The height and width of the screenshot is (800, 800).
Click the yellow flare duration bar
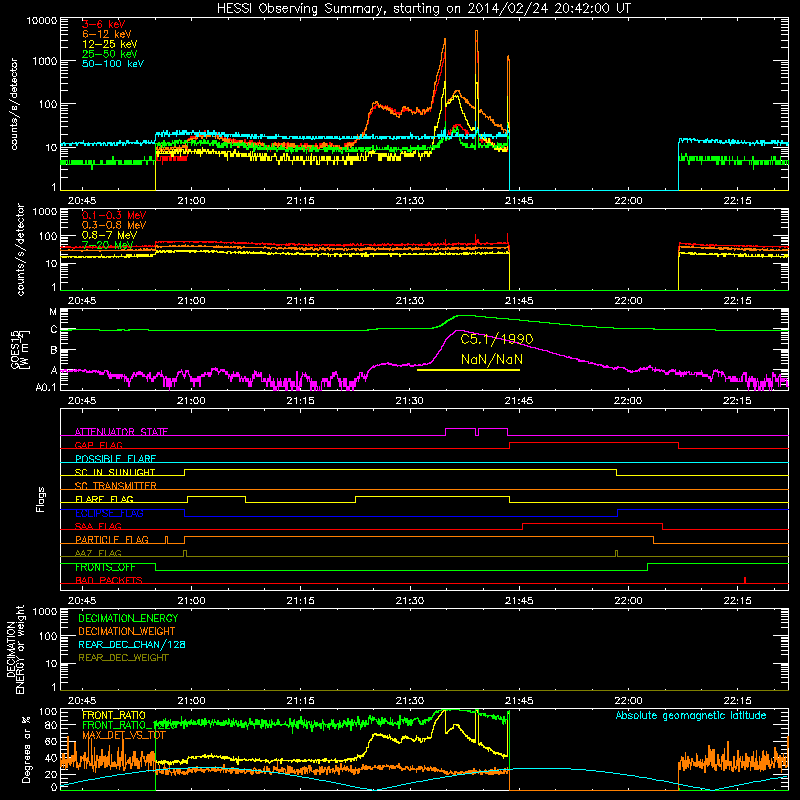pos(468,370)
